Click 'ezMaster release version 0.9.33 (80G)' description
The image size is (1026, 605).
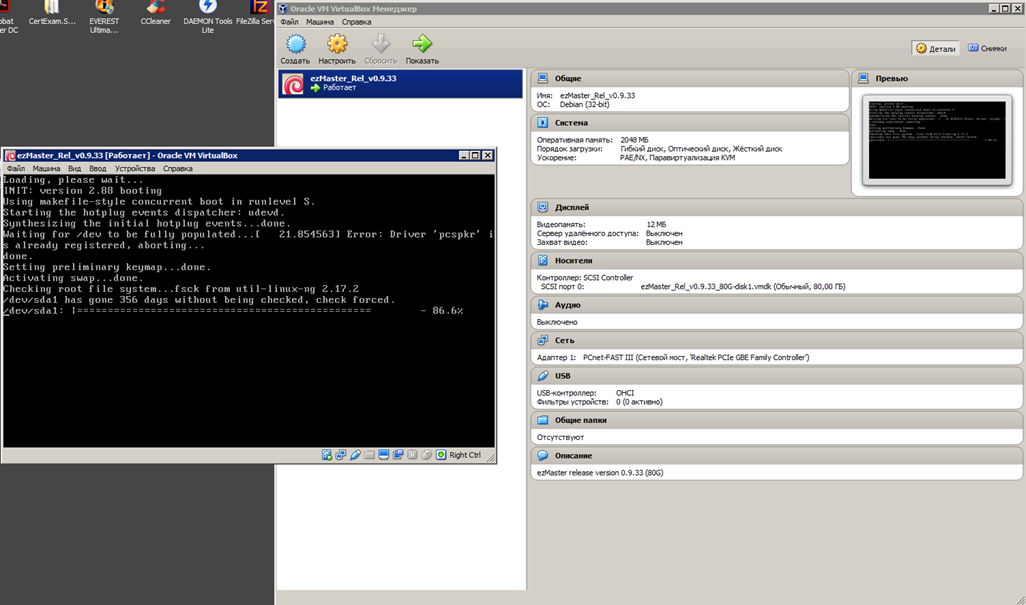click(600, 473)
